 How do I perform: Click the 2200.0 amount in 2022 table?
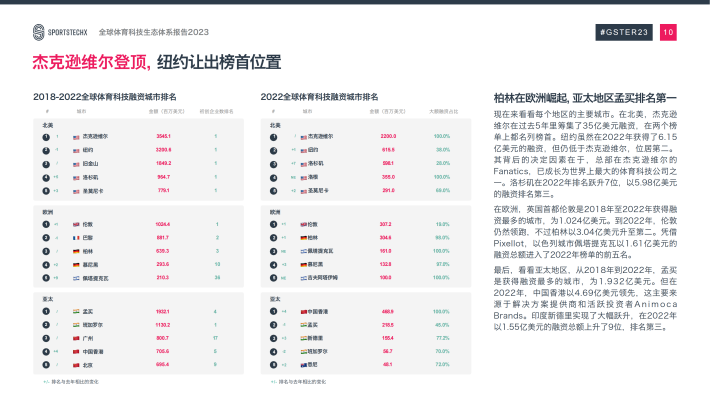click(388, 136)
